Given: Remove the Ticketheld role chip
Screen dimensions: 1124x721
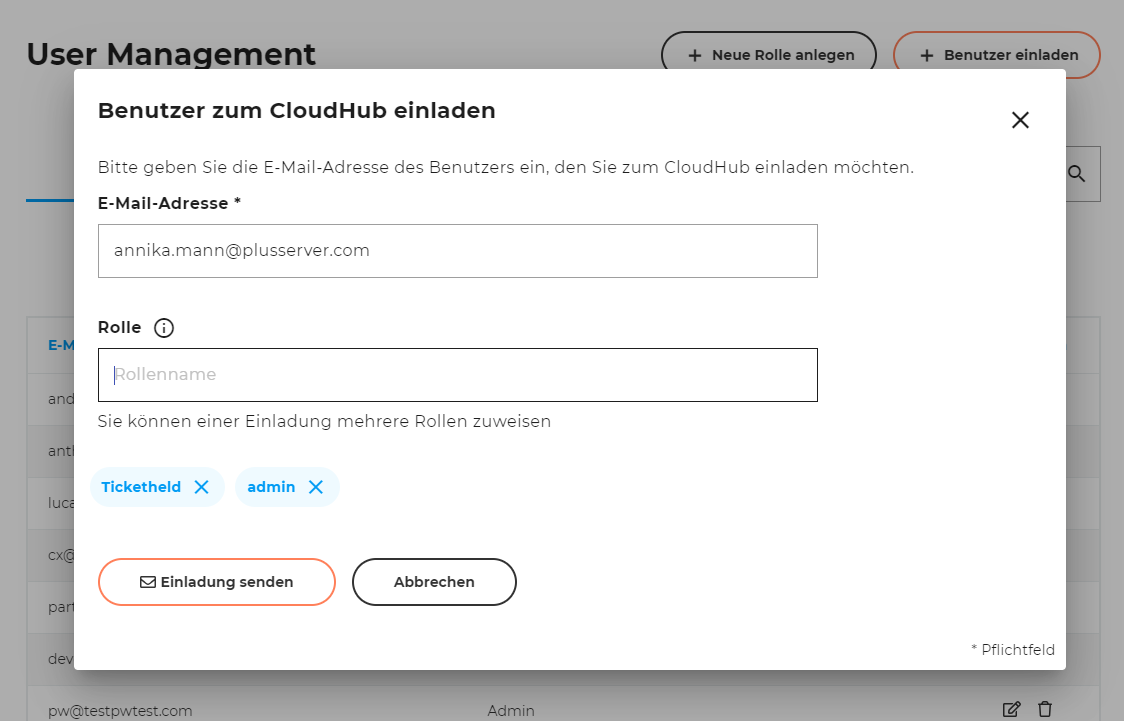Looking at the screenshot, I should 202,487.
